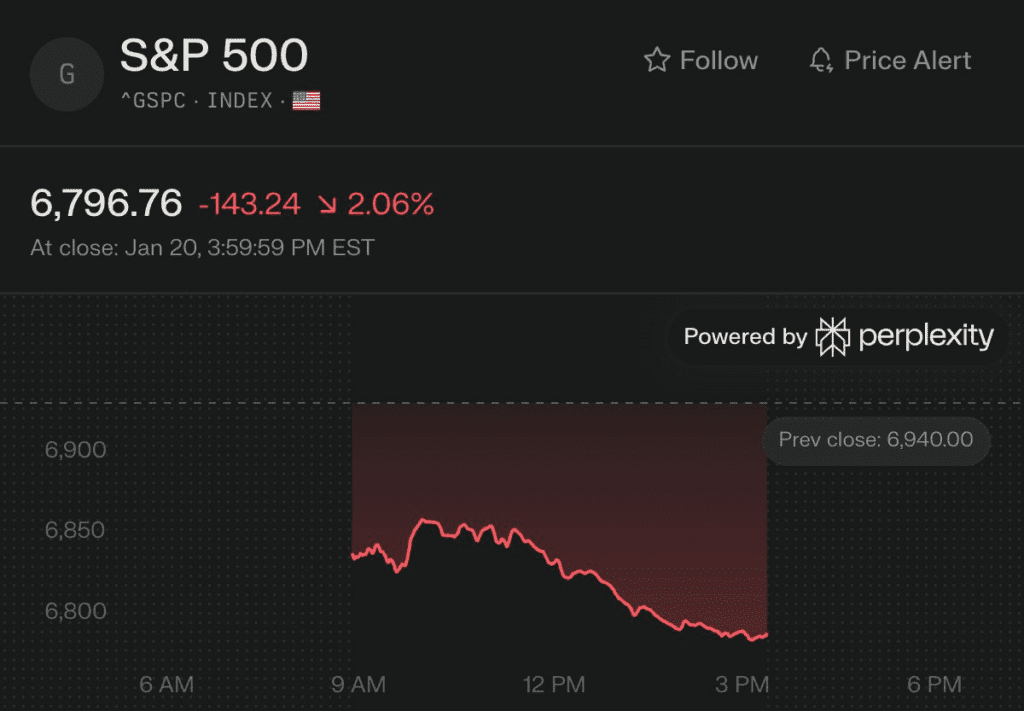Click the Prev close 6,940.00 label
Image resolution: width=1024 pixels, height=711 pixels.
[876, 439]
